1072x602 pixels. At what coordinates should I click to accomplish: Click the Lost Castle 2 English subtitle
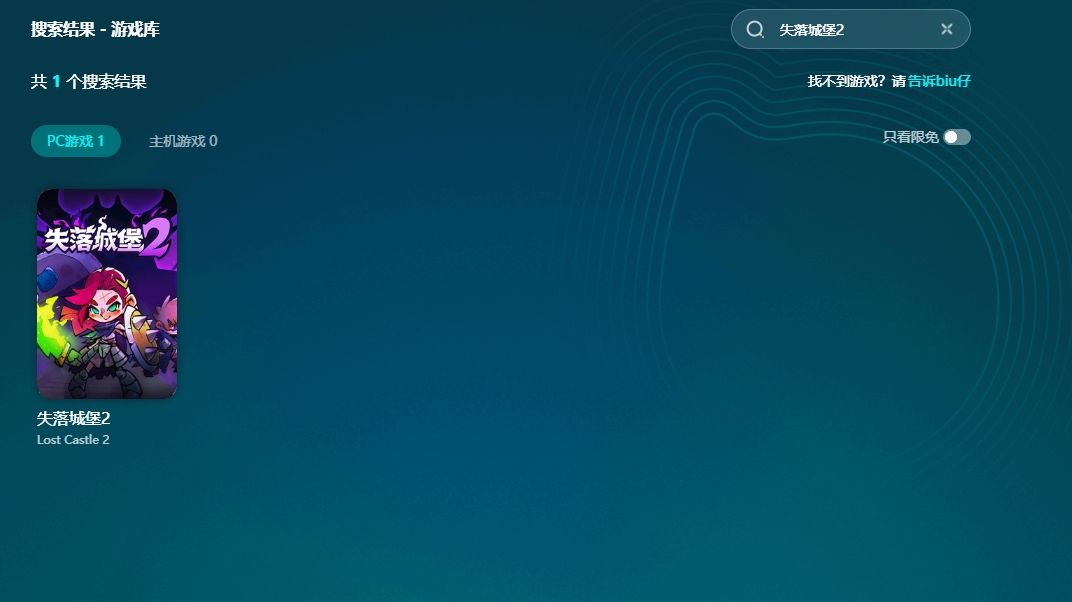(73, 440)
